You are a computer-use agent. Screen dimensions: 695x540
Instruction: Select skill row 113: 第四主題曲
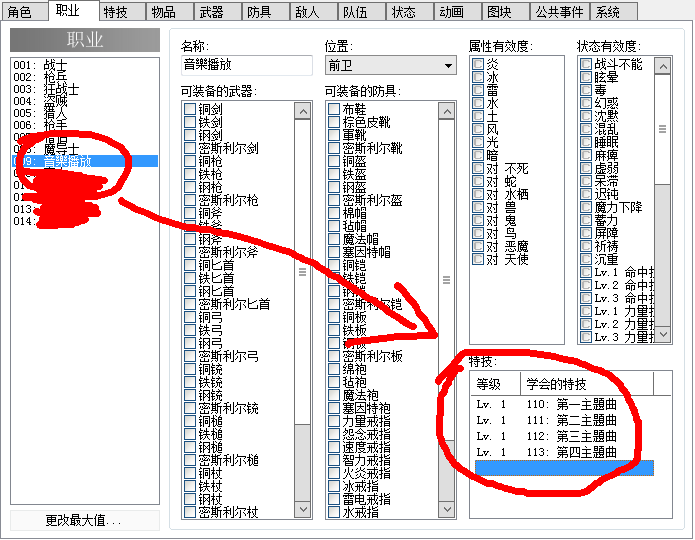coord(564,452)
